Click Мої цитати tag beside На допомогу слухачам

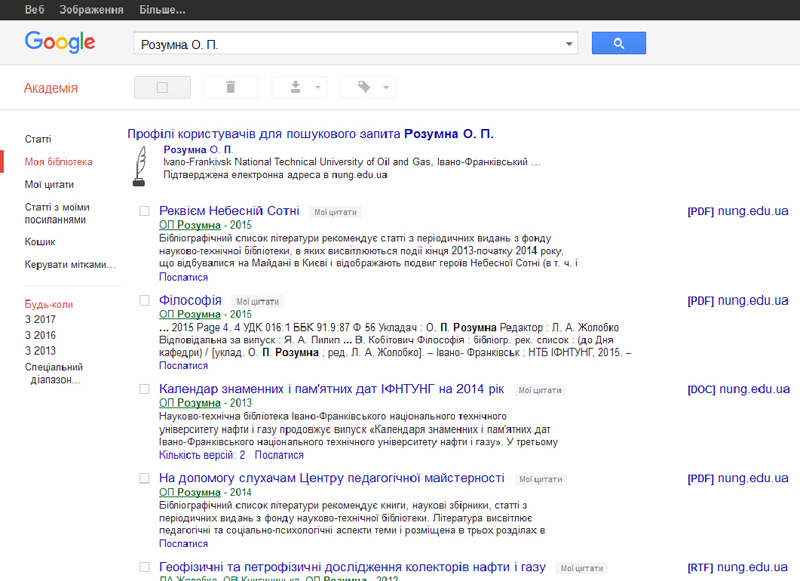[x=541, y=479]
